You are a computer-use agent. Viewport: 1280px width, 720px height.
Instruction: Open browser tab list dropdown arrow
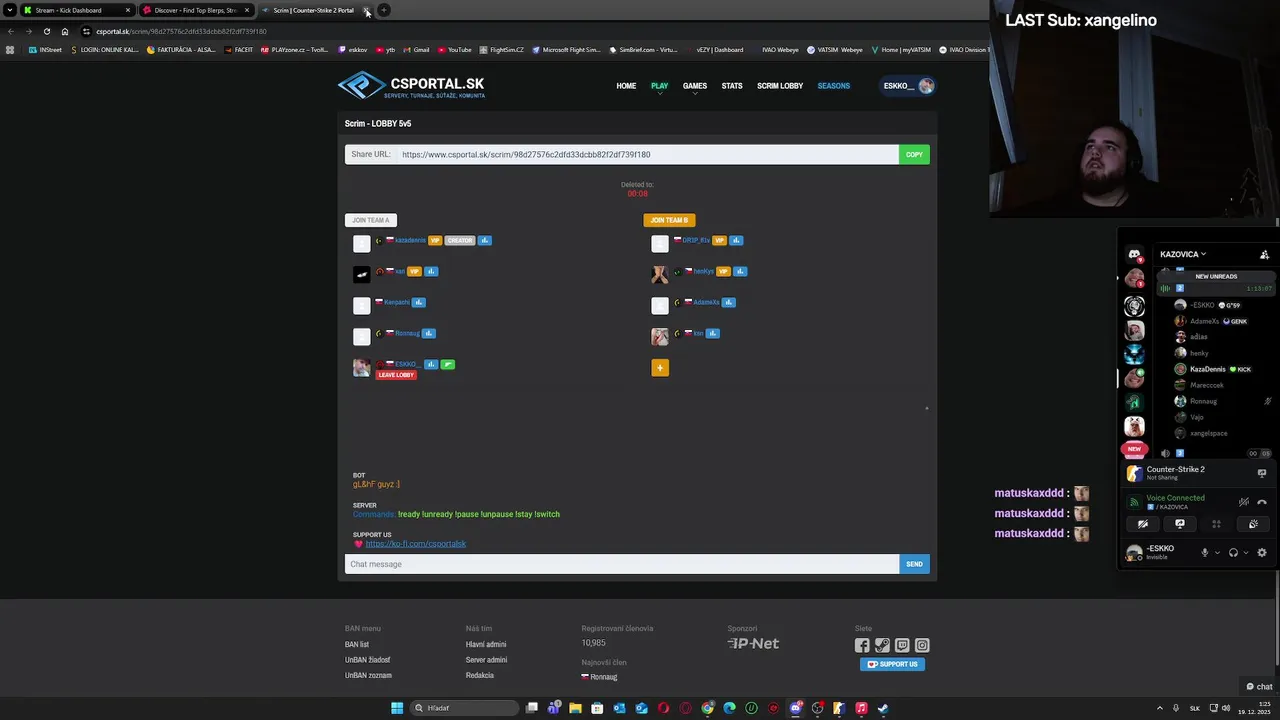pos(9,10)
